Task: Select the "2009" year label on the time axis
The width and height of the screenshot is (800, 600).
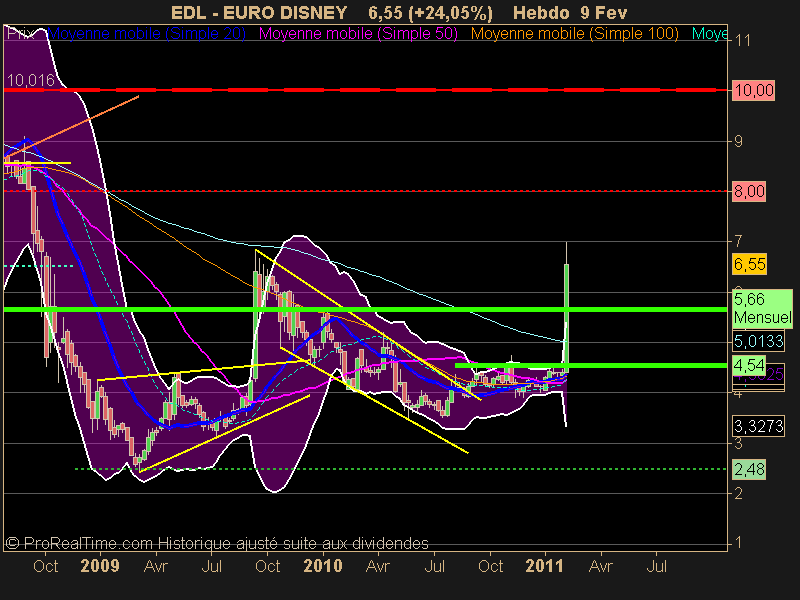Action: [100, 566]
